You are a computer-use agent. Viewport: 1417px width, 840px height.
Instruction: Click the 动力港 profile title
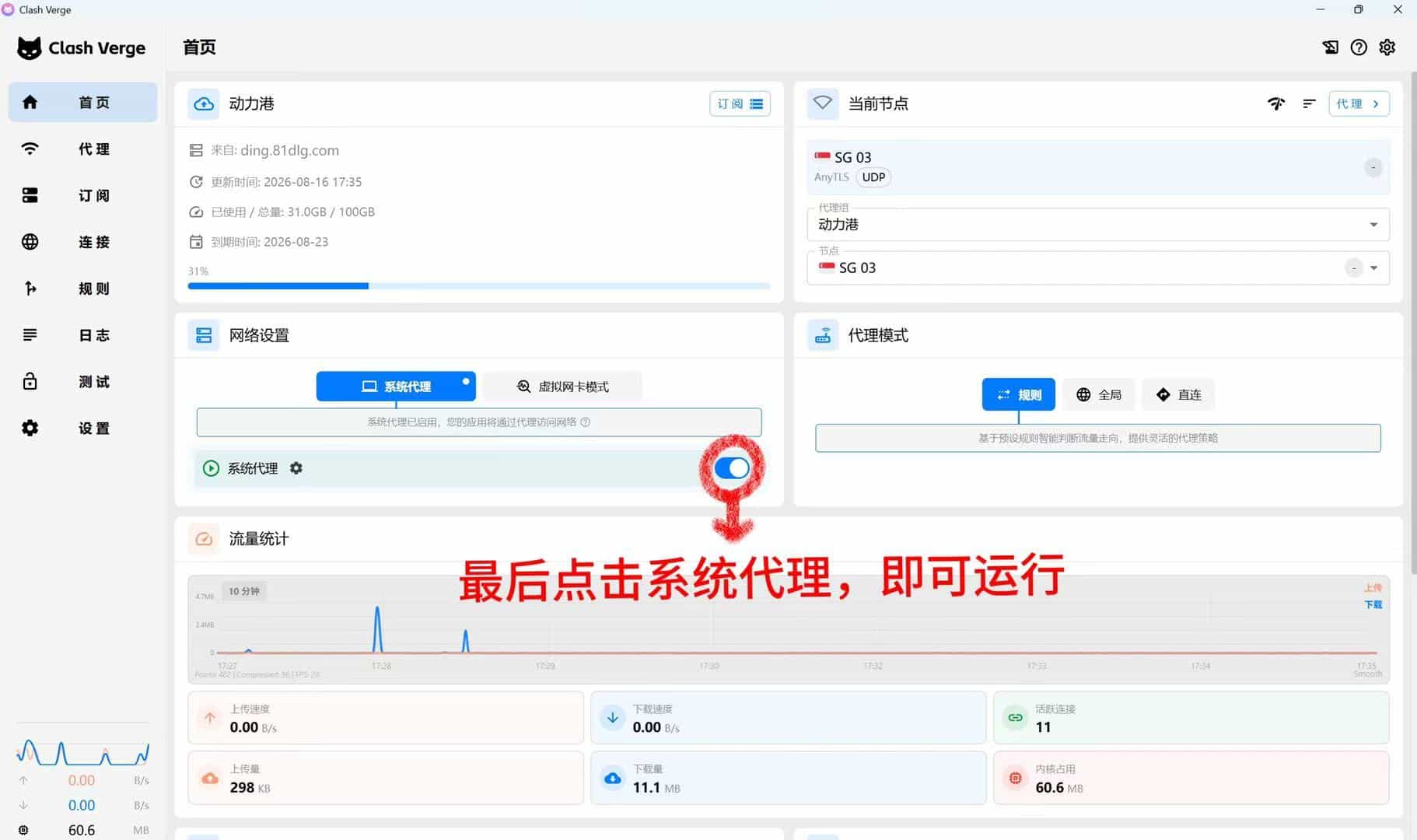tap(251, 103)
